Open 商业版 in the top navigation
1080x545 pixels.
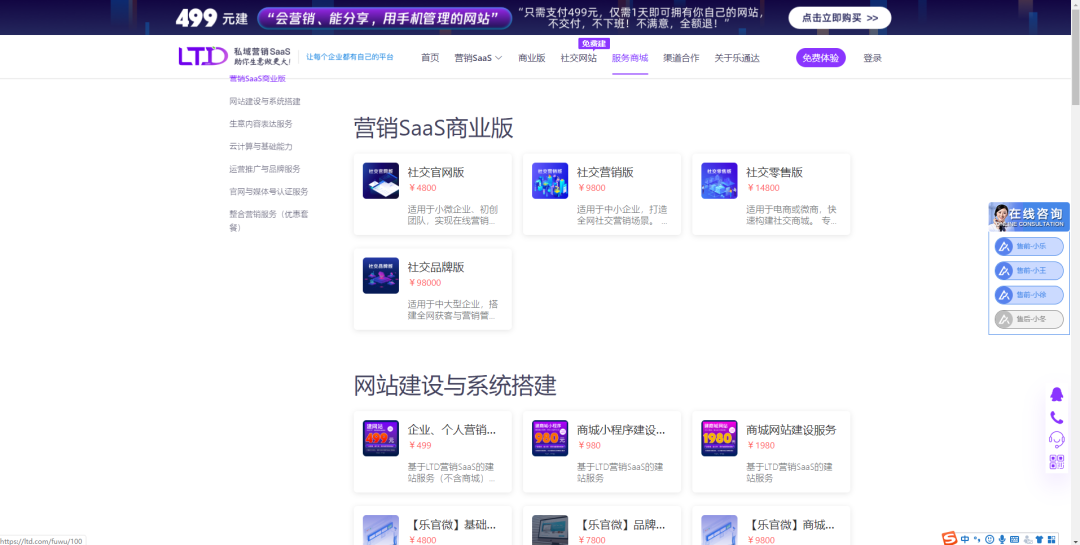532,58
